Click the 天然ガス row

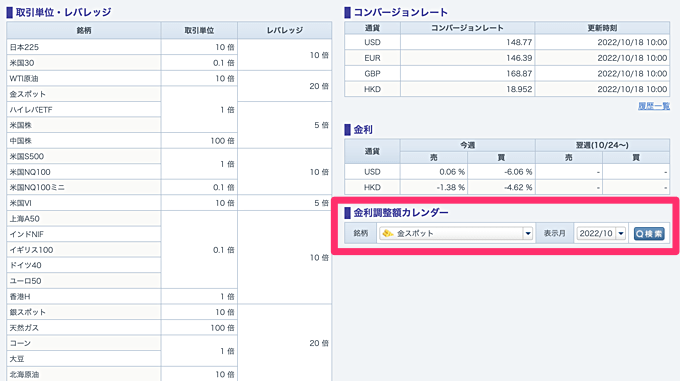click(84, 328)
